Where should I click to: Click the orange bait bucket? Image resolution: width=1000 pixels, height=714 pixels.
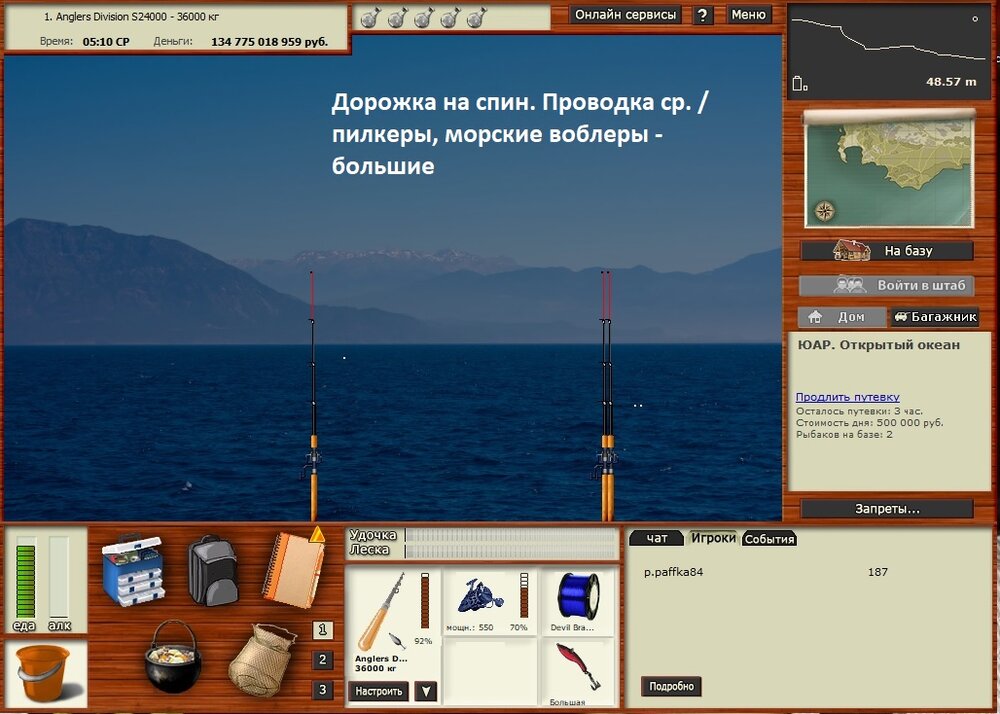(42, 673)
